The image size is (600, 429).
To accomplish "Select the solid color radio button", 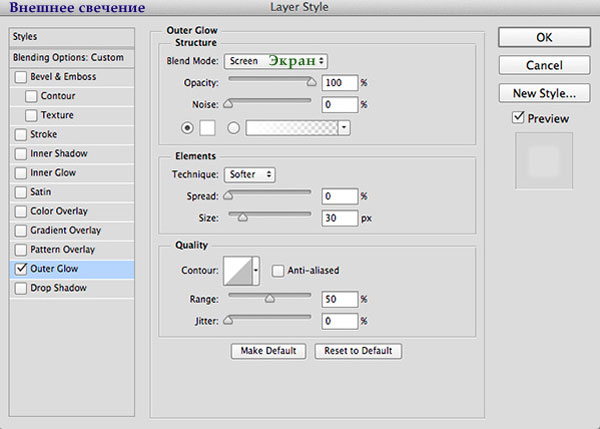I will [x=187, y=127].
